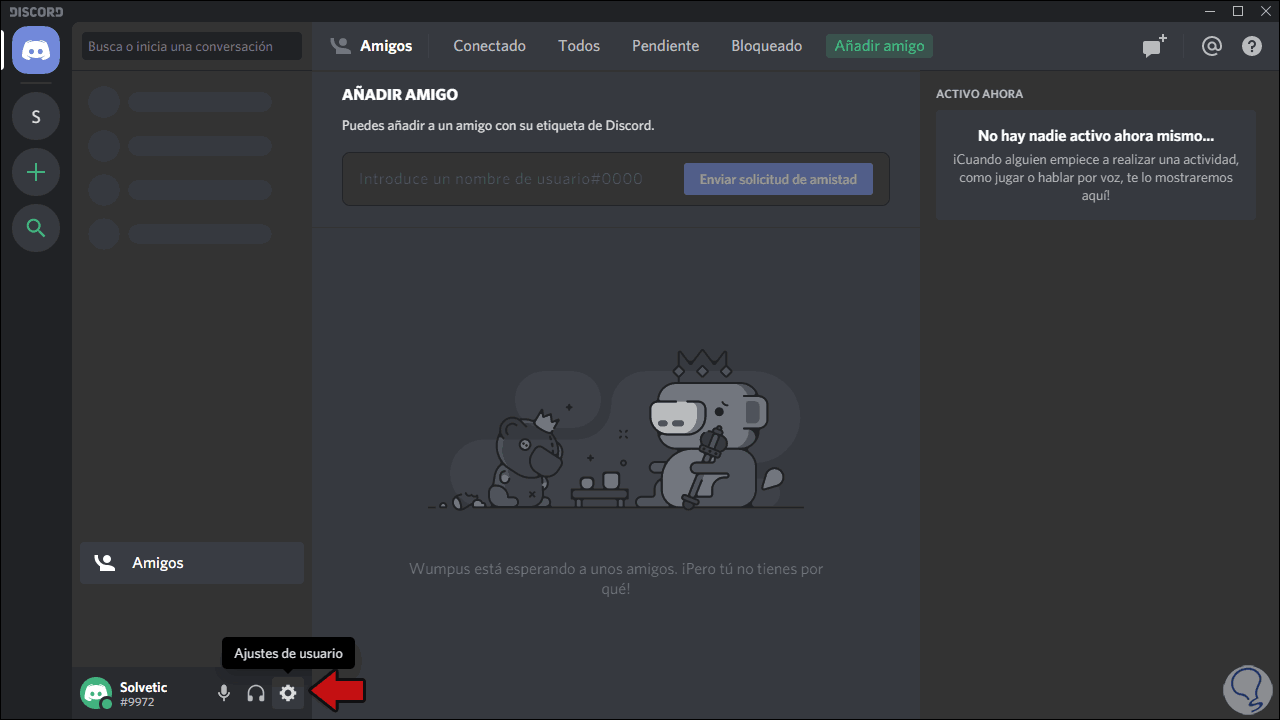1280x720 pixels.
Task: Switch to the Bloqueado tab
Action: tap(766, 46)
